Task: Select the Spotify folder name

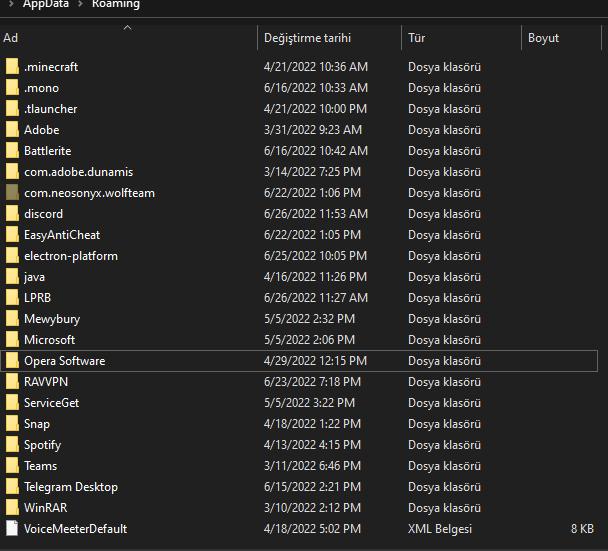Action: (43, 445)
